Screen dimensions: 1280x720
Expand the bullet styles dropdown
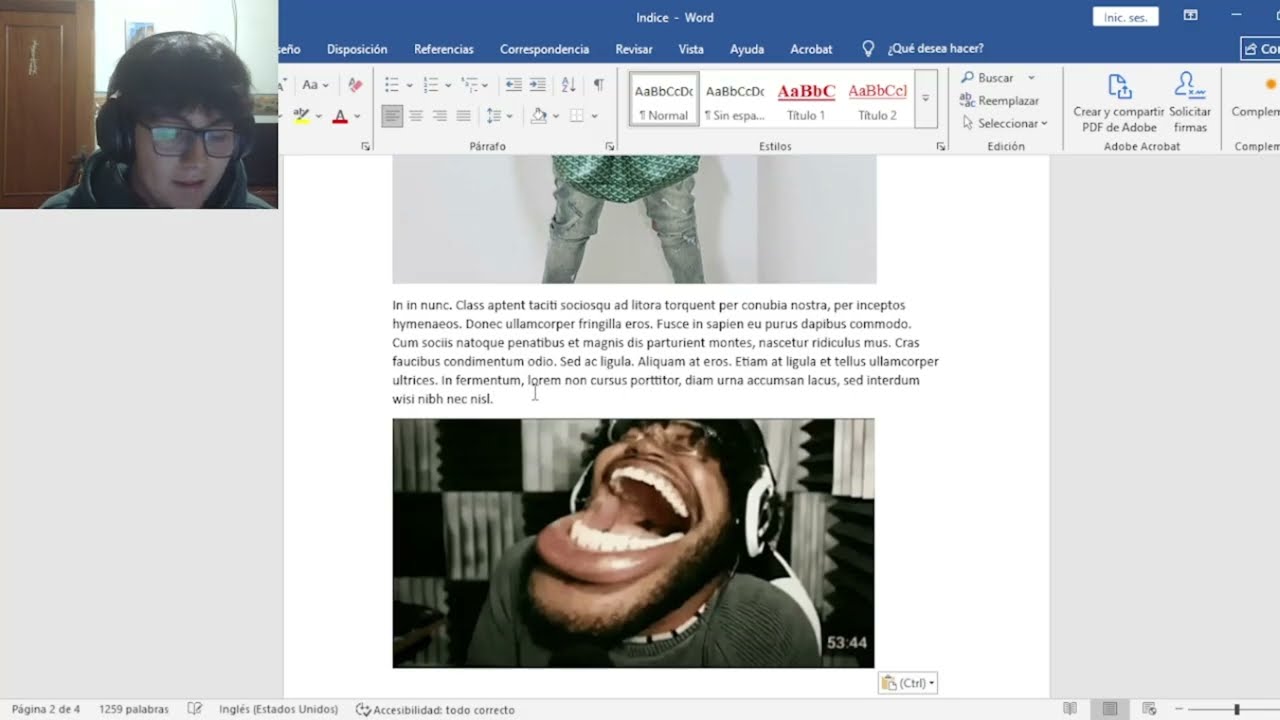(409, 85)
